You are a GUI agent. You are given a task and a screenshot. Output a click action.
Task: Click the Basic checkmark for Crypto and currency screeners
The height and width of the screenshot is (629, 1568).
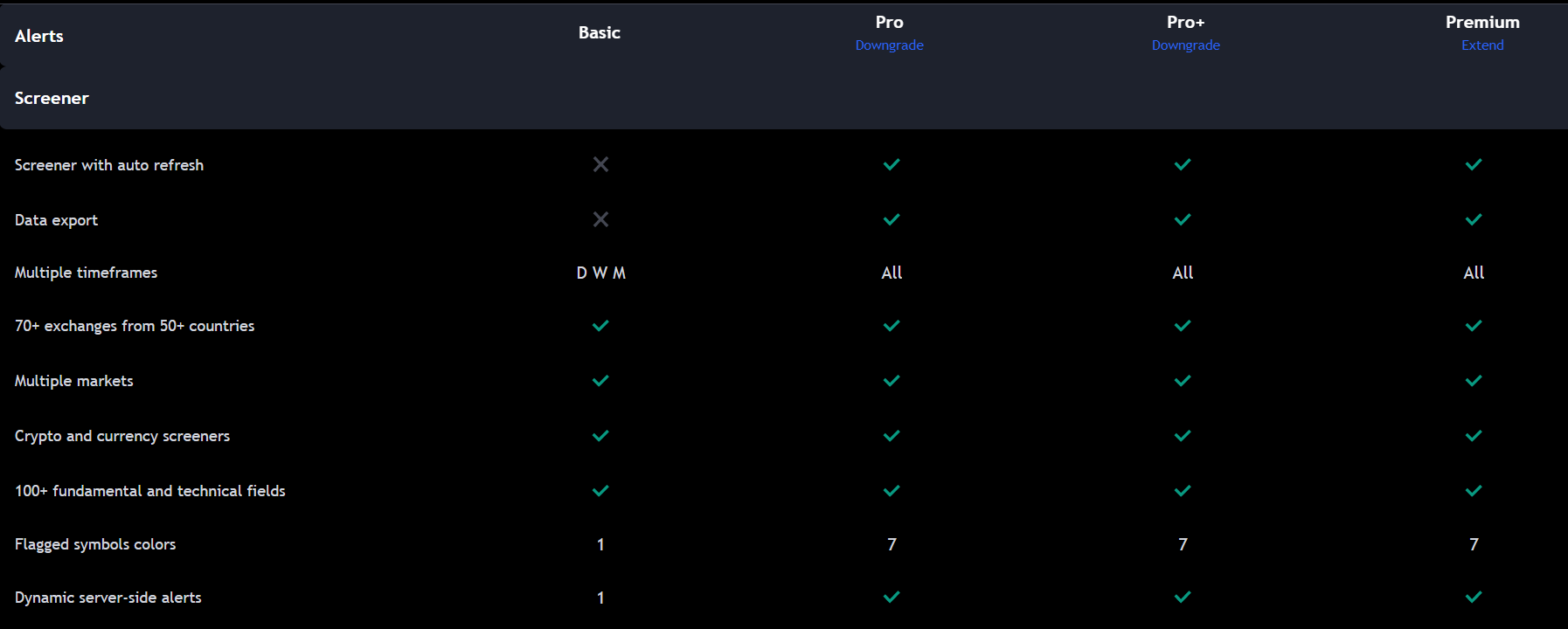click(x=600, y=436)
